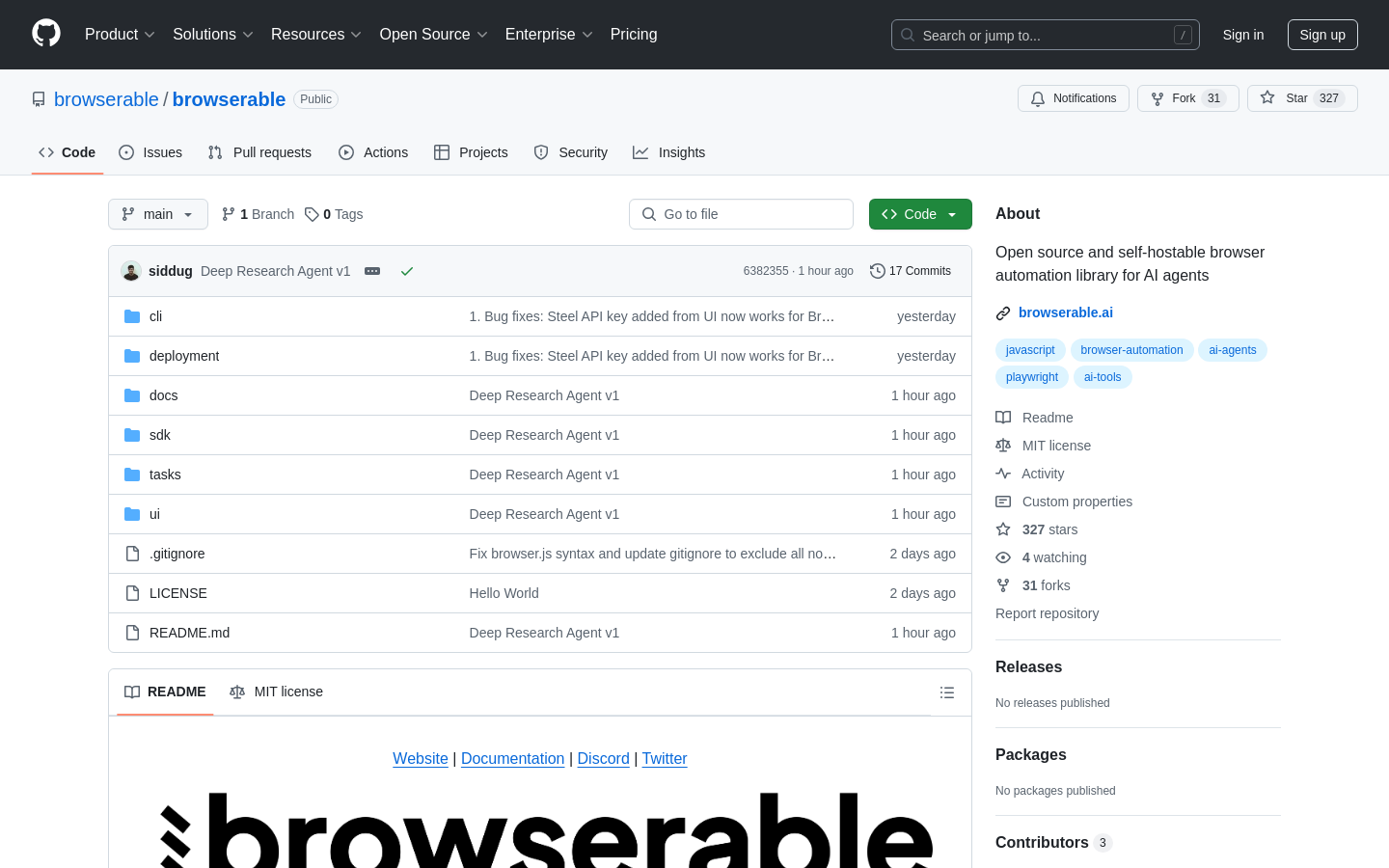Screen dimensions: 1389x868
Task: Click the commits history clock icon
Action: tap(878, 271)
